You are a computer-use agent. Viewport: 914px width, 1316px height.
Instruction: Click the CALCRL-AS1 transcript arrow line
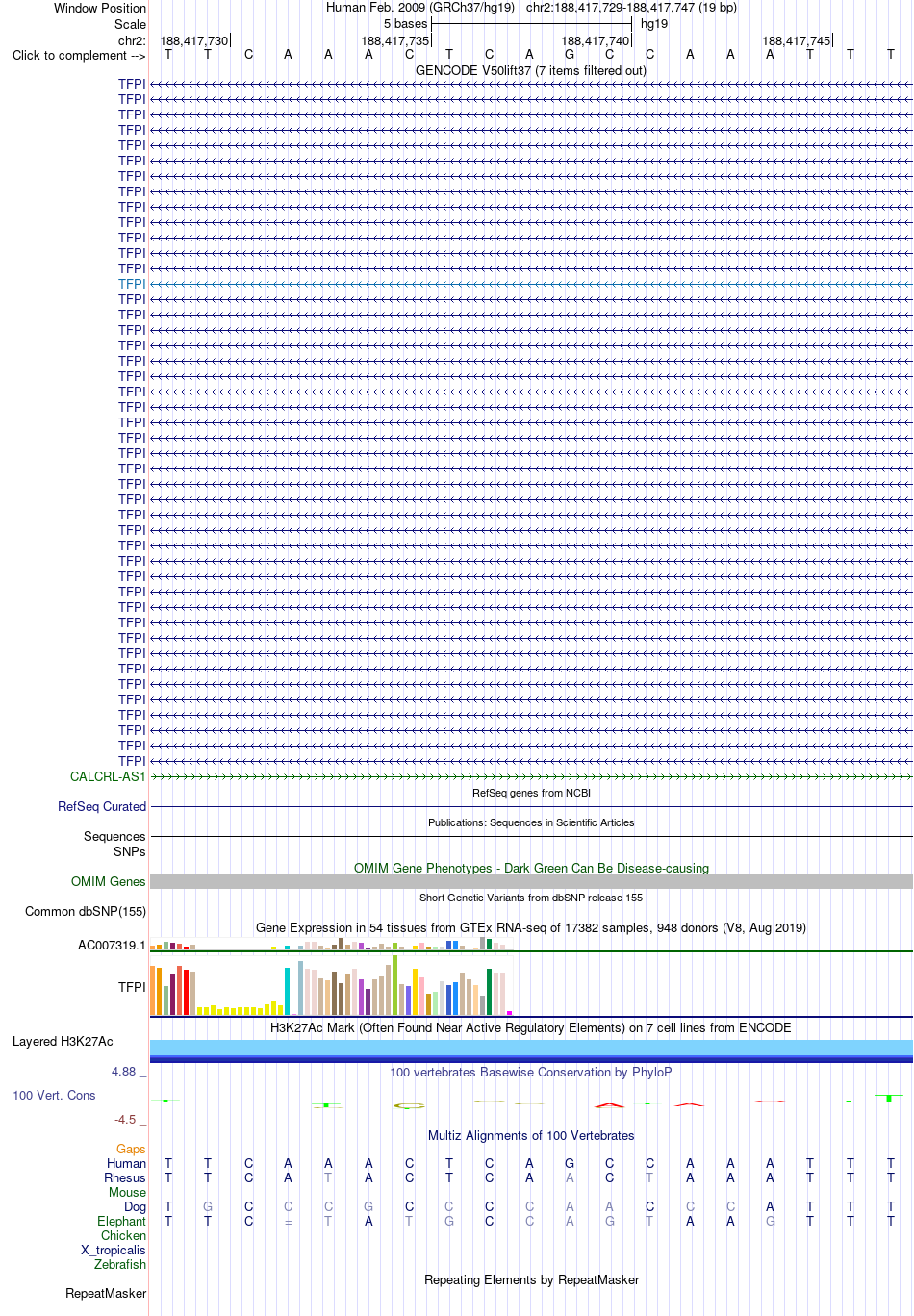tap(531, 776)
